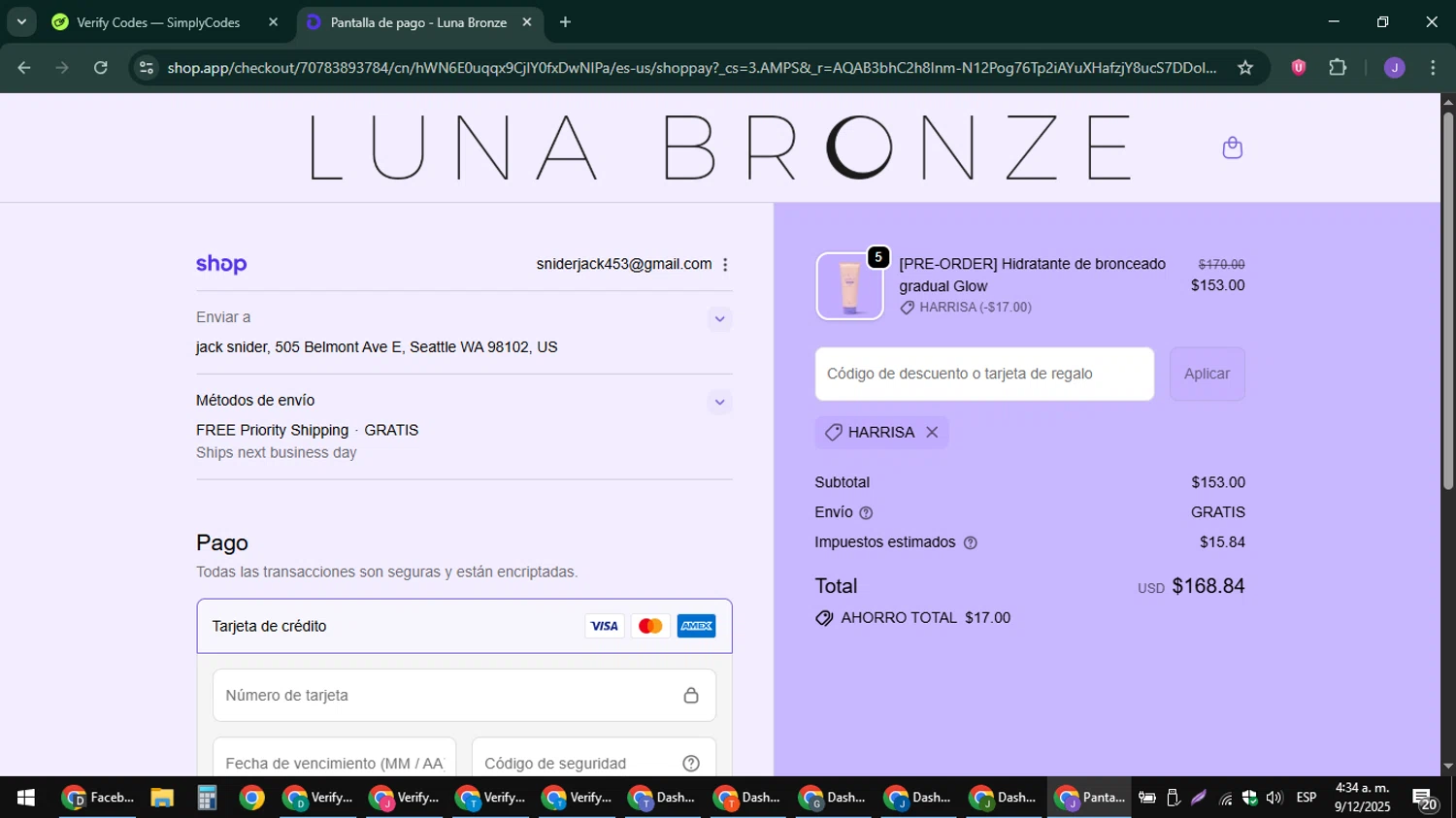Click the Mastercard logo
This screenshot has width=1456, height=818.
tap(650, 626)
